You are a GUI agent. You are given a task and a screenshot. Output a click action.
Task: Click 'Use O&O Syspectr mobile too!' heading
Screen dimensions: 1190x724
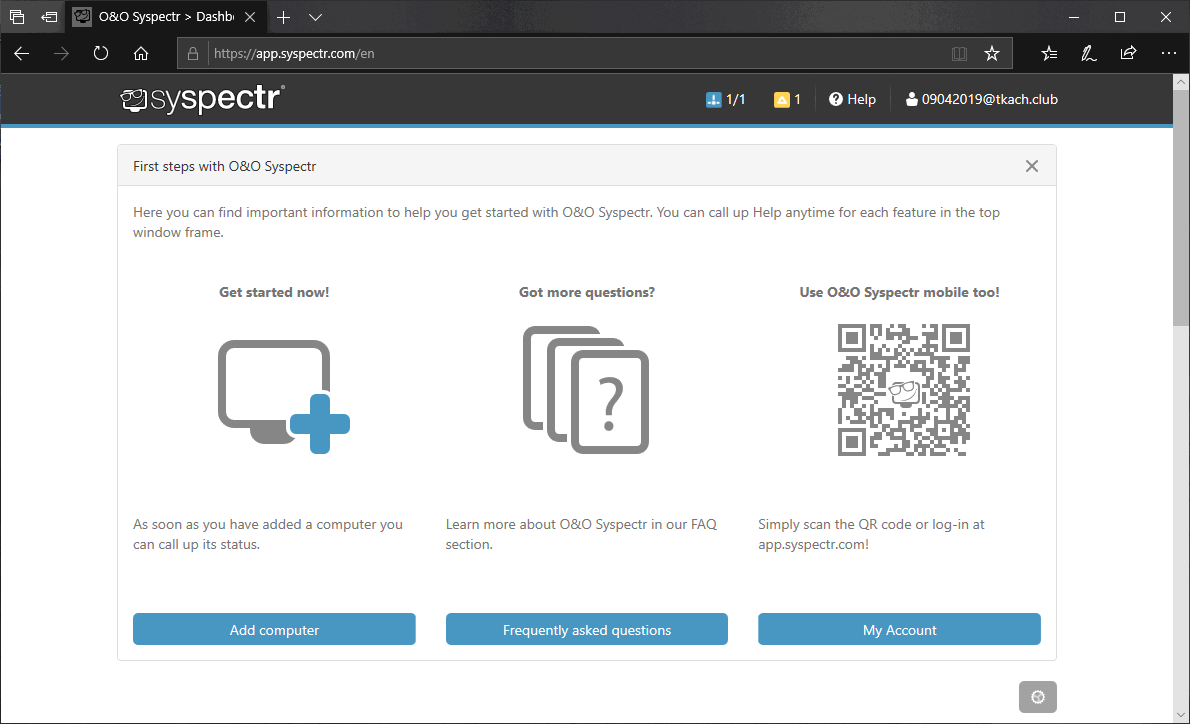pyautogui.click(x=899, y=292)
